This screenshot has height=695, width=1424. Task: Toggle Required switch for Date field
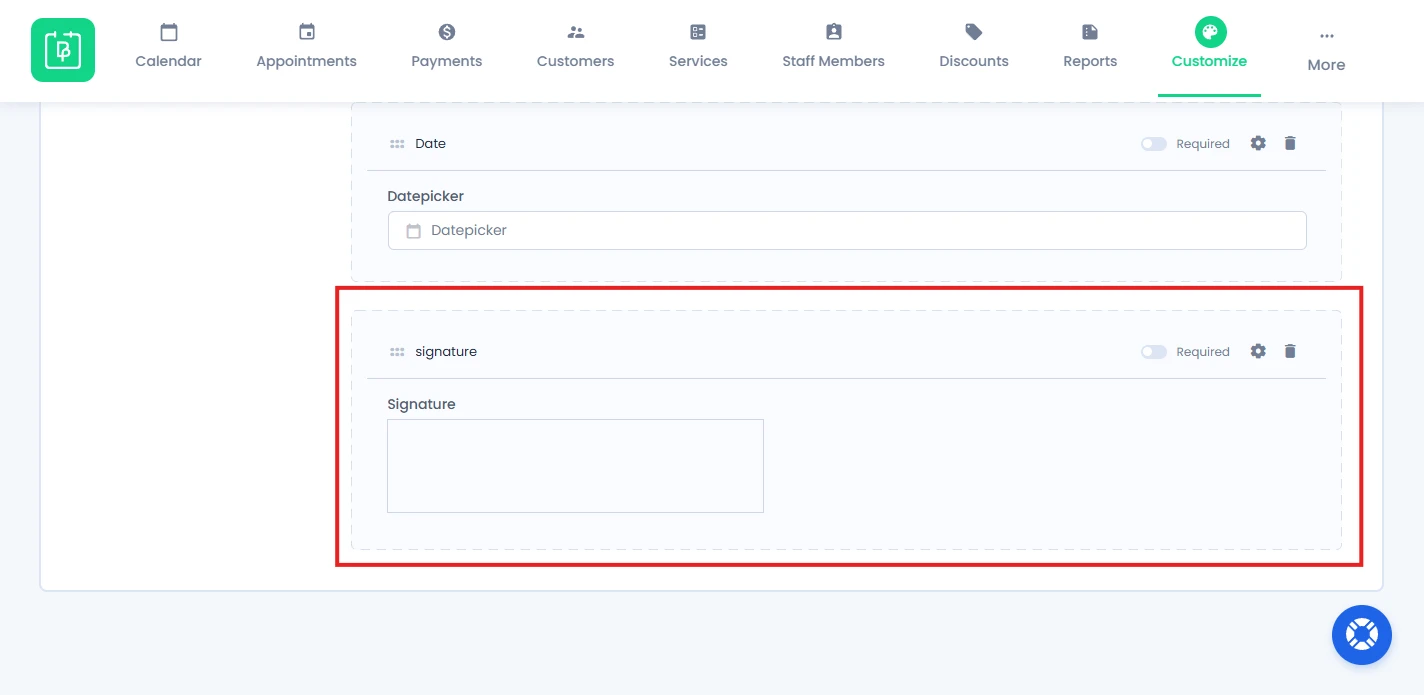tap(1154, 144)
